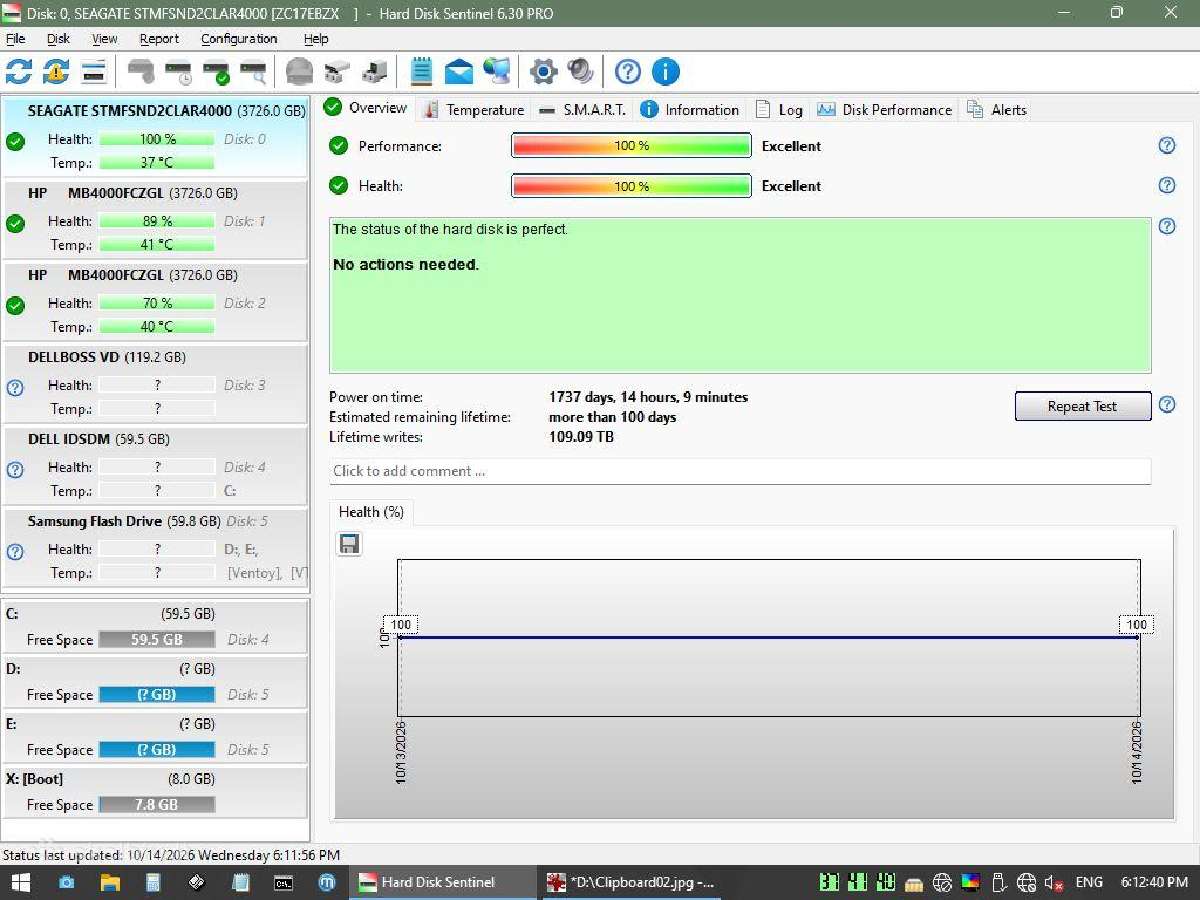Click green check status icon for Disk 1

coord(15,223)
